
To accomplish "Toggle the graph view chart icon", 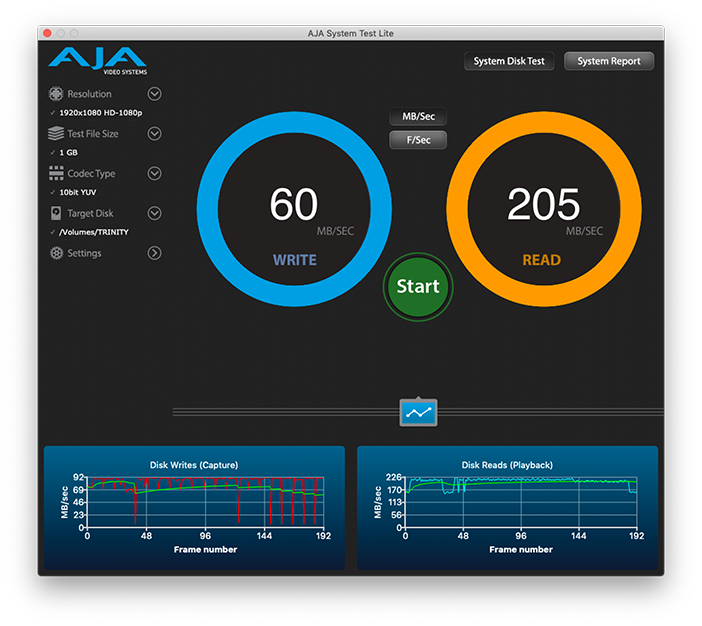I will 418,412.
